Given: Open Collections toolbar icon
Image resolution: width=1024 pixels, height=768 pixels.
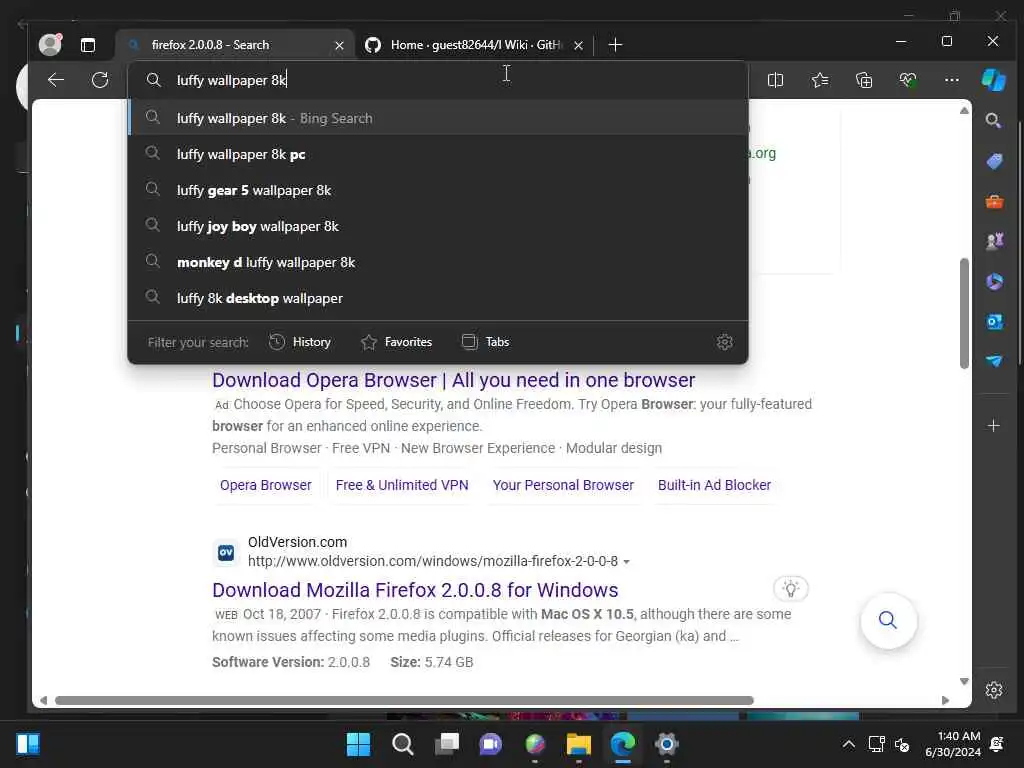Looking at the screenshot, I should pyautogui.click(x=864, y=80).
